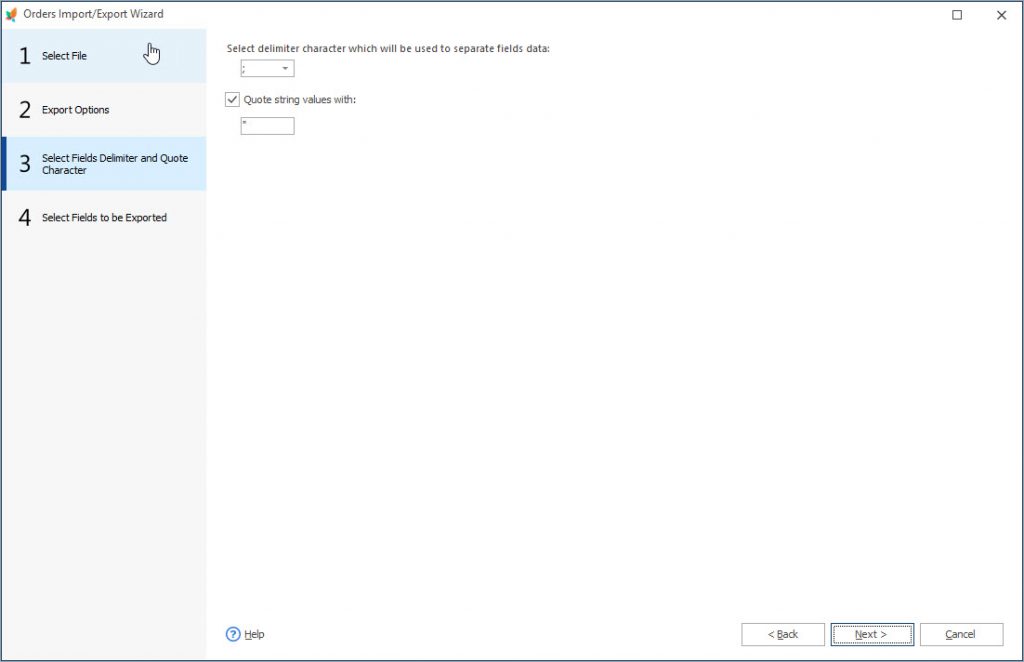Click the Next button to continue
This screenshot has width=1024, height=662.
click(x=871, y=634)
